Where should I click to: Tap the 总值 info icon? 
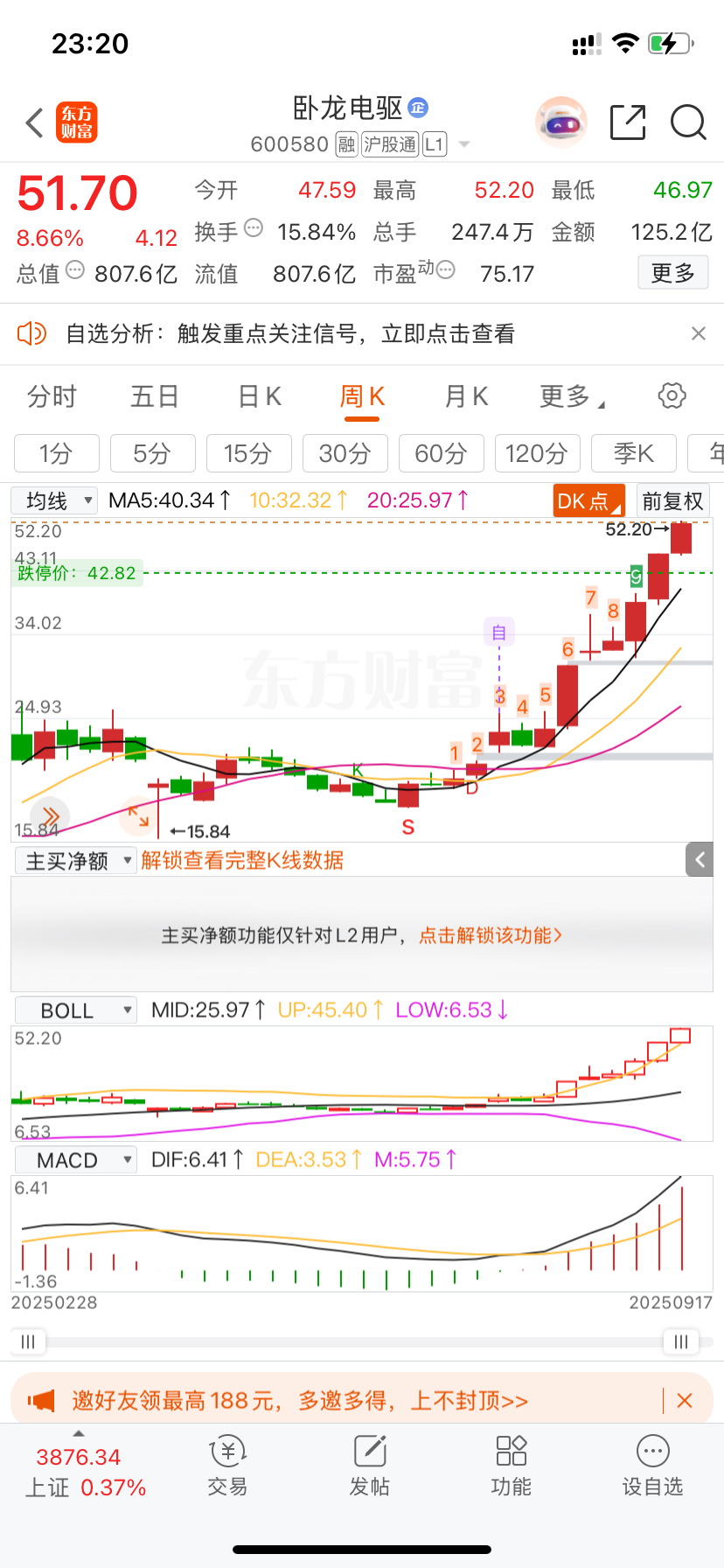pyautogui.click(x=75, y=270)
